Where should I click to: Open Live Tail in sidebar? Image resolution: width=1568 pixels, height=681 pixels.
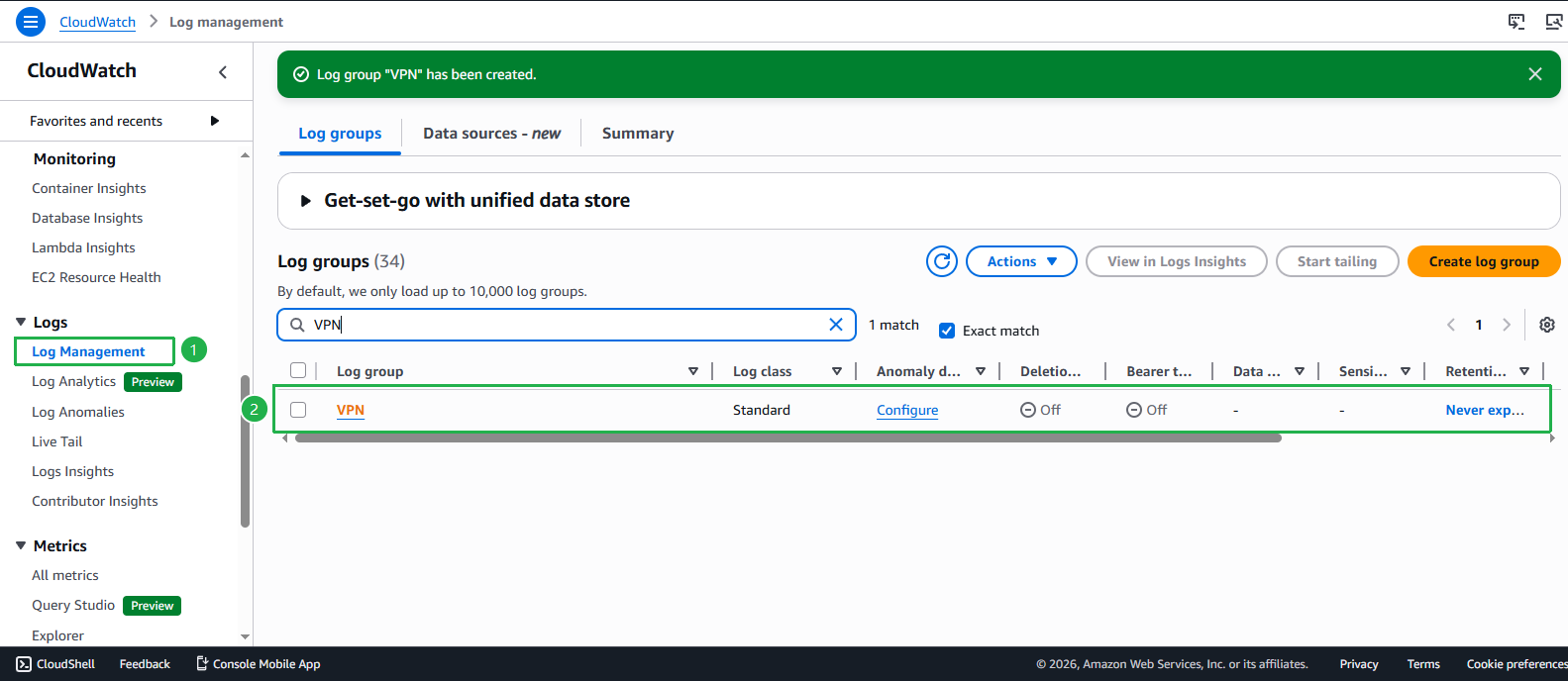click(x=56, y=441)
